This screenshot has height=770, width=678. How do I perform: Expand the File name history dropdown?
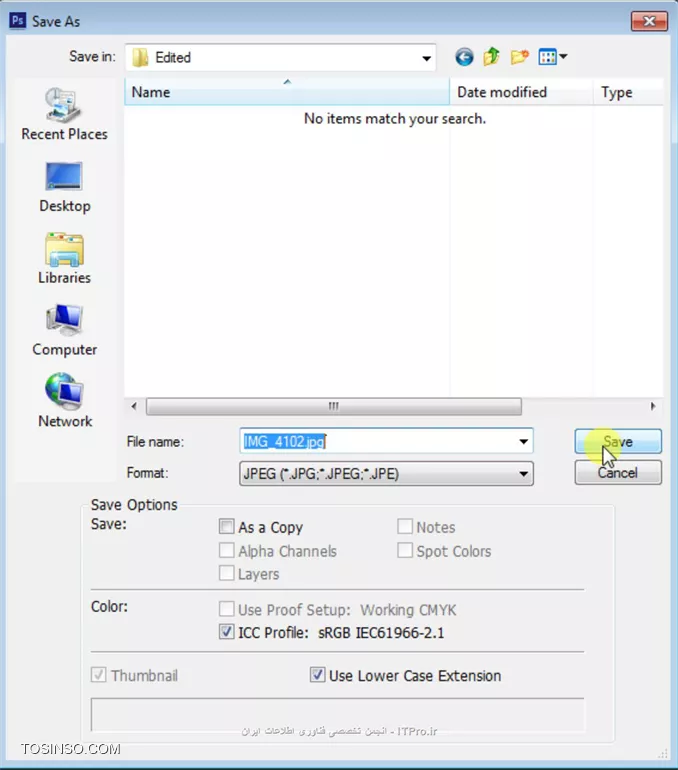click(524, 441)
